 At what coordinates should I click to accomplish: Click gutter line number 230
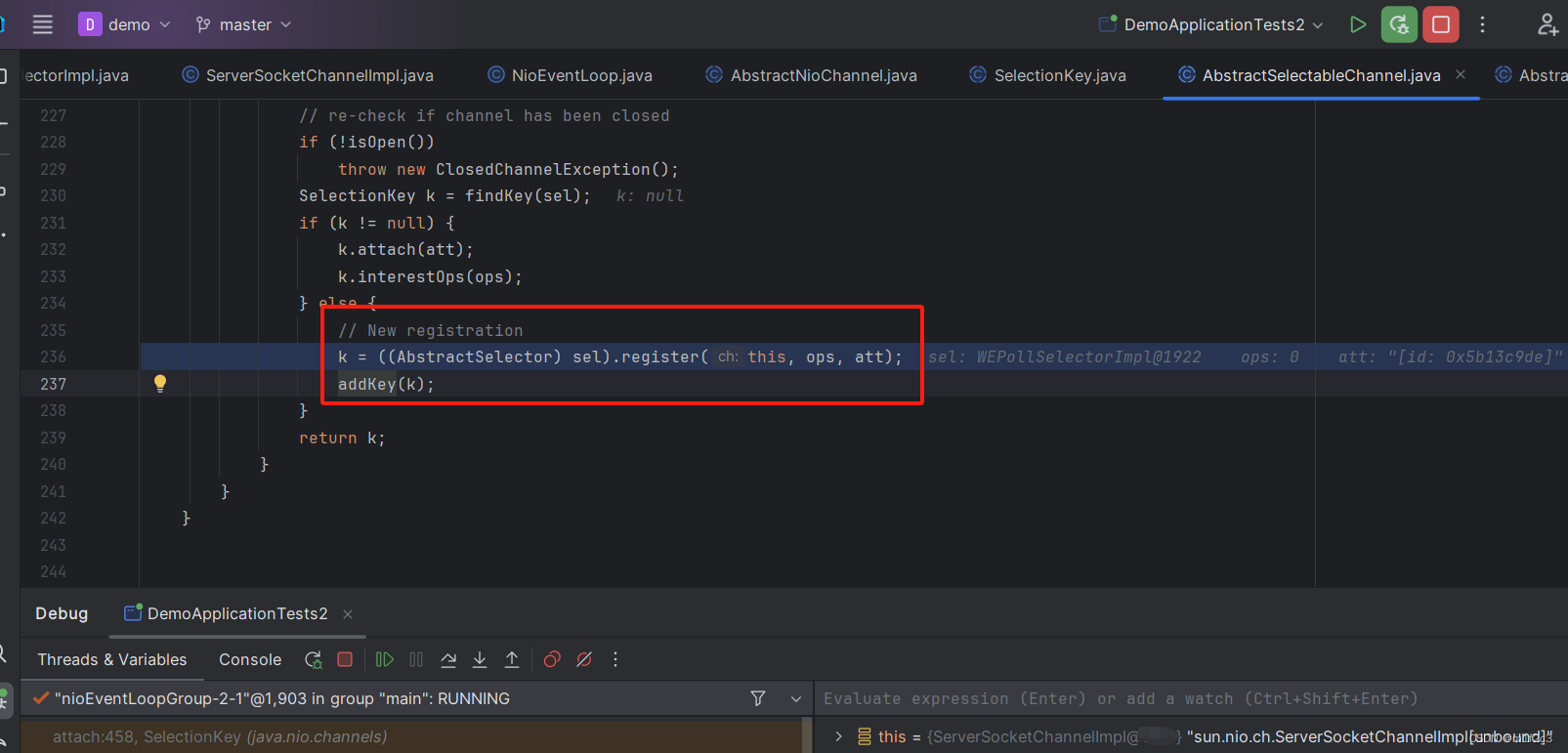[53, 195]
